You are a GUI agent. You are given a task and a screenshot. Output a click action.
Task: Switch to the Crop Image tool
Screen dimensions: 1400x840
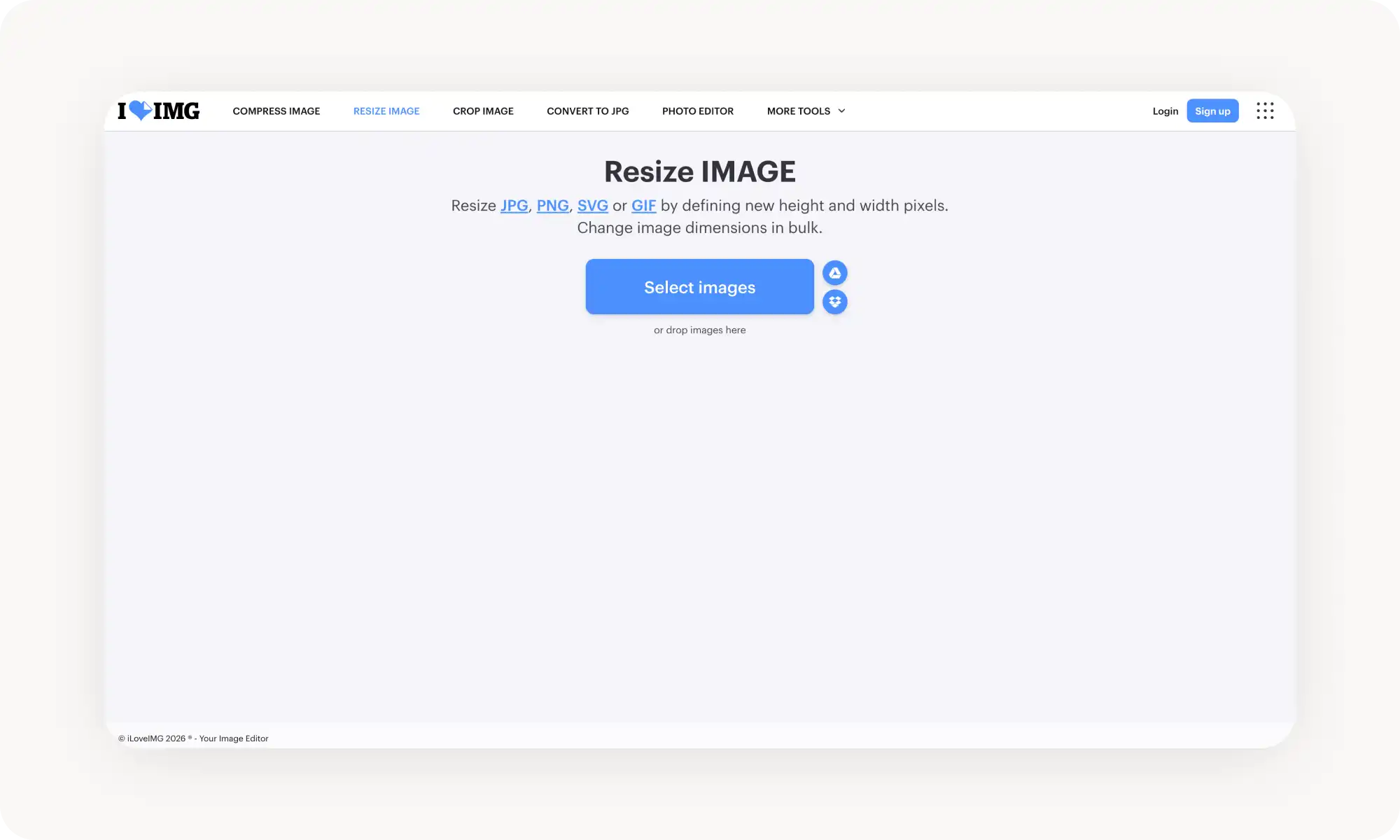483,111
